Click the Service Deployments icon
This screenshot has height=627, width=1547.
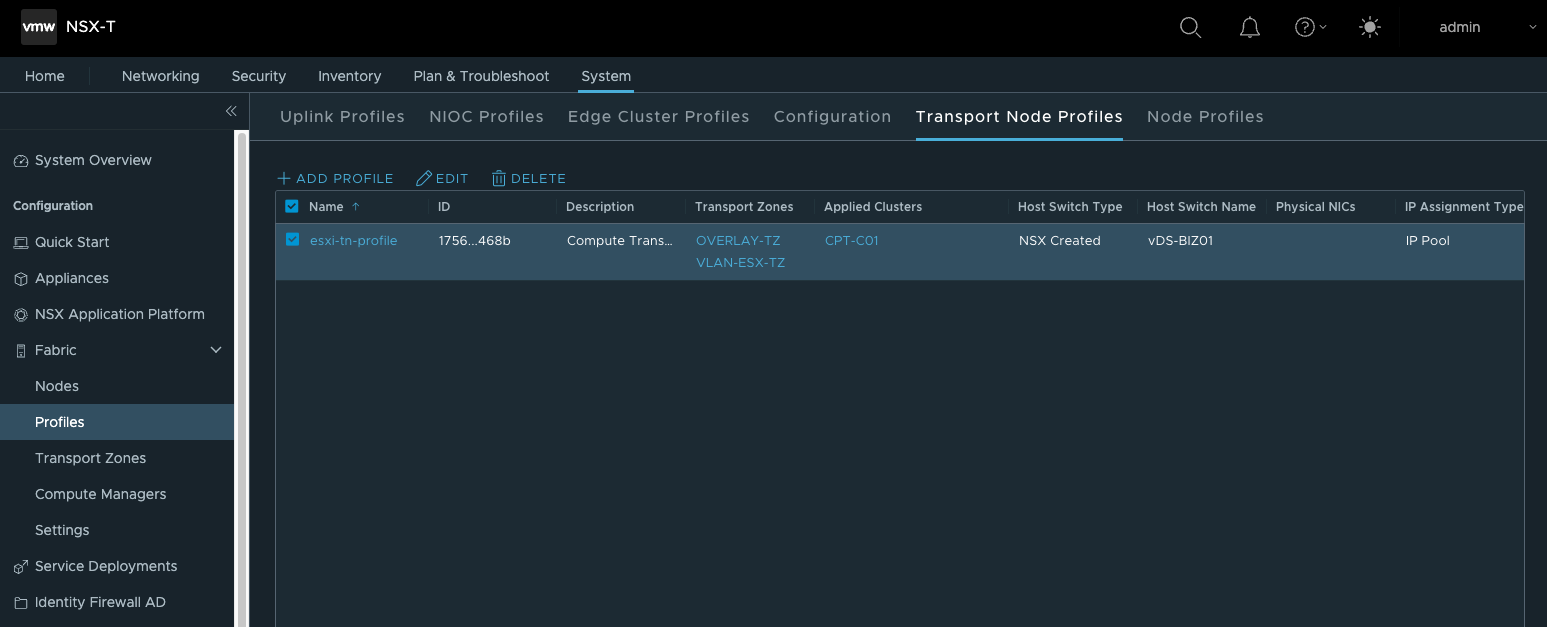[x=20, y=567]
